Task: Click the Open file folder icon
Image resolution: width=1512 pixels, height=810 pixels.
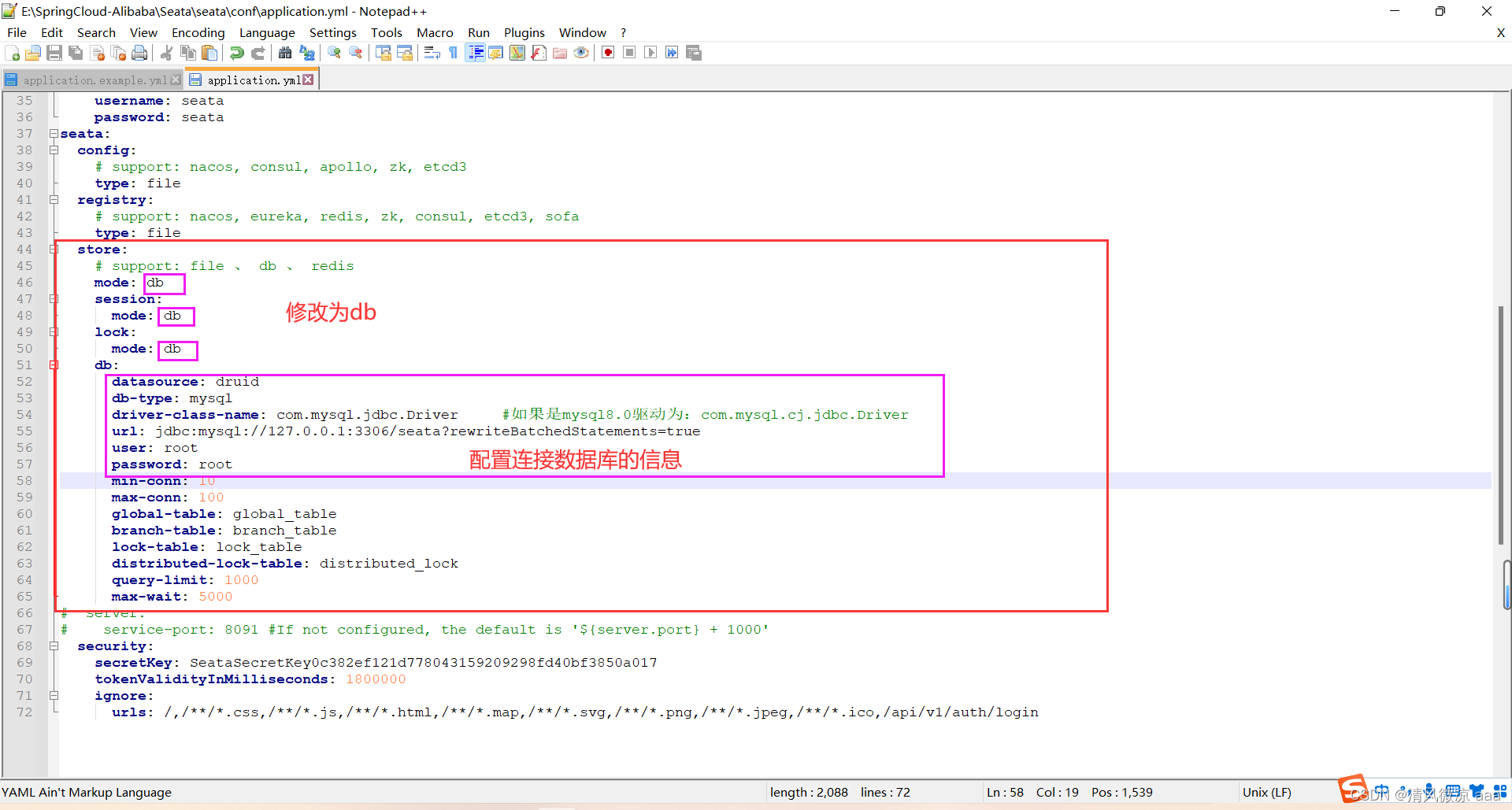Action: 33,53
